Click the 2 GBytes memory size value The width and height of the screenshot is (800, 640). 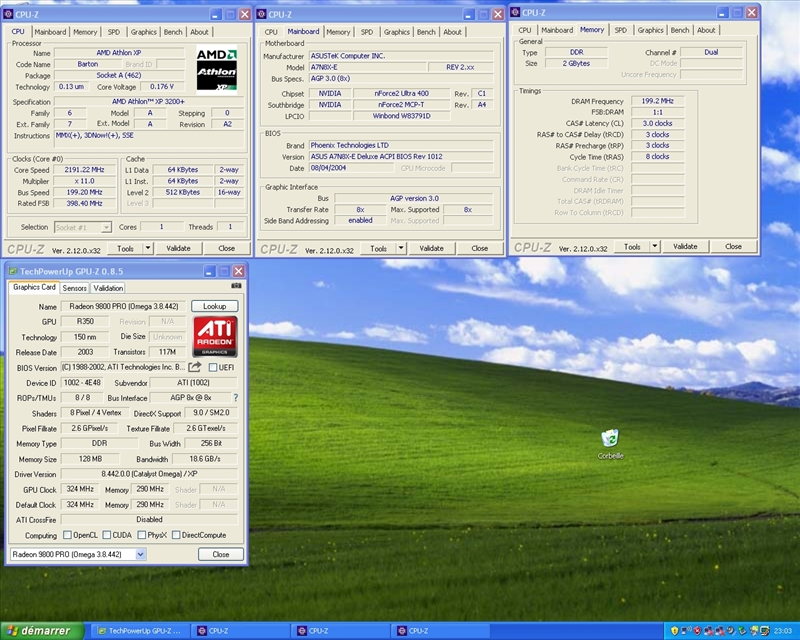coord(576,63)
